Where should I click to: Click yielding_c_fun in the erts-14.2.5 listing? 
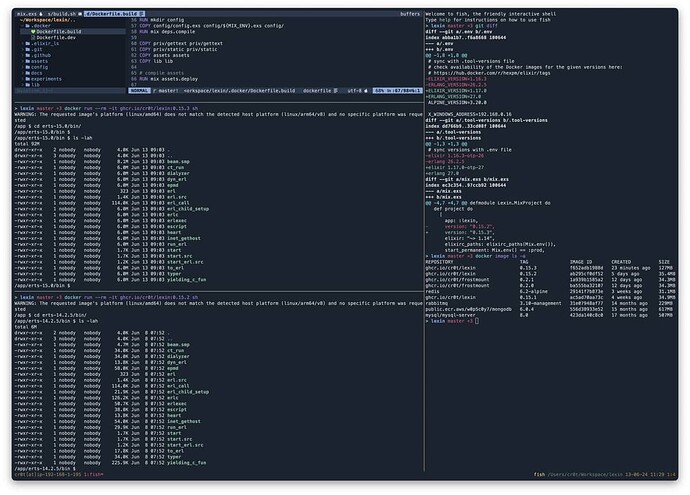[x=186, y=463]
